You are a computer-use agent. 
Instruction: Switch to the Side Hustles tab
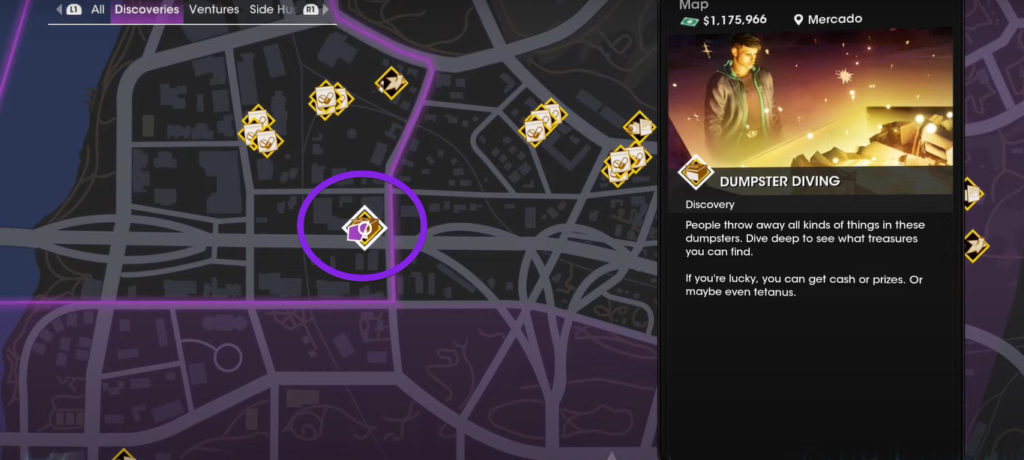click(268, 10)
